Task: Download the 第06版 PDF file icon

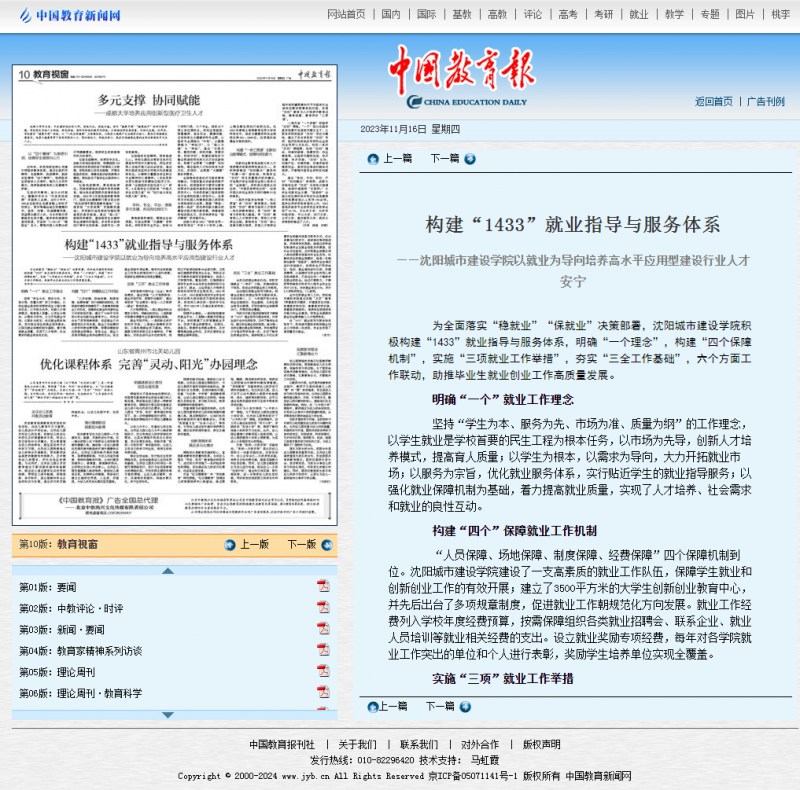Action: click(x=322, y=691)
